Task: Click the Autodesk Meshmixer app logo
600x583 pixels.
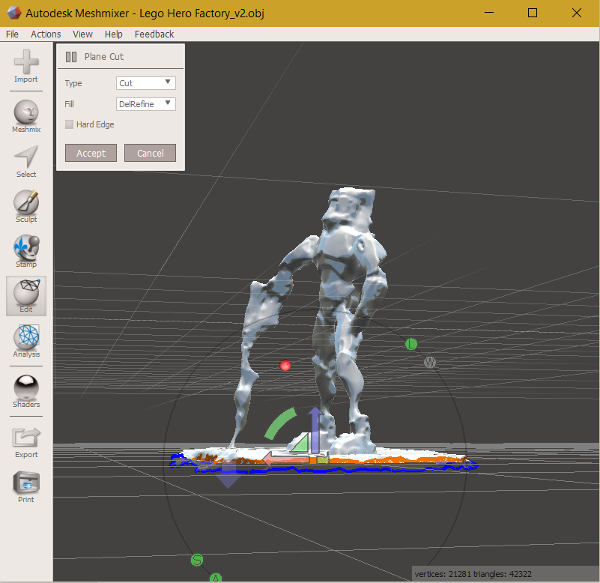Action: tap(14, 13)
